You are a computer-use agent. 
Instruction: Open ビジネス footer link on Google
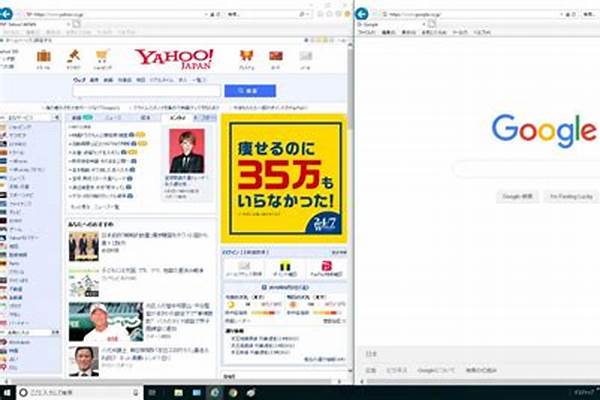click(396, 370)
